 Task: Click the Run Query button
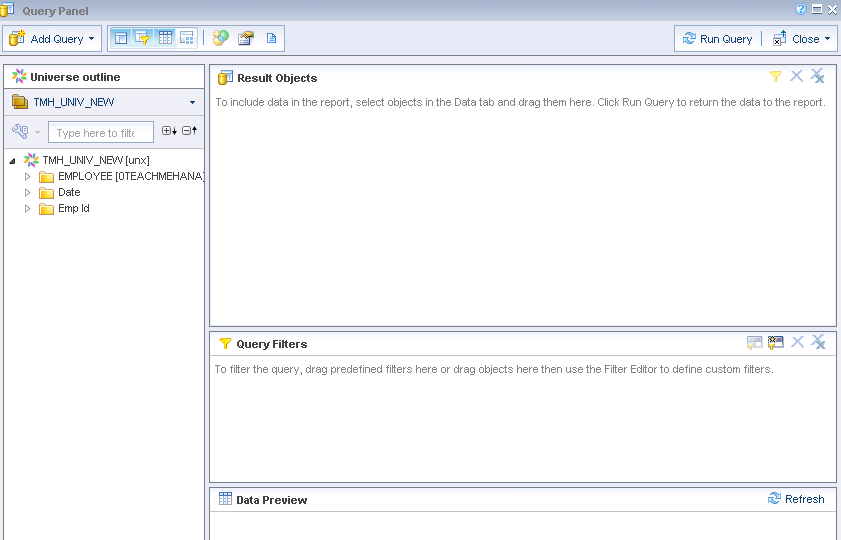pyautogui.click(x=717, y=39)
